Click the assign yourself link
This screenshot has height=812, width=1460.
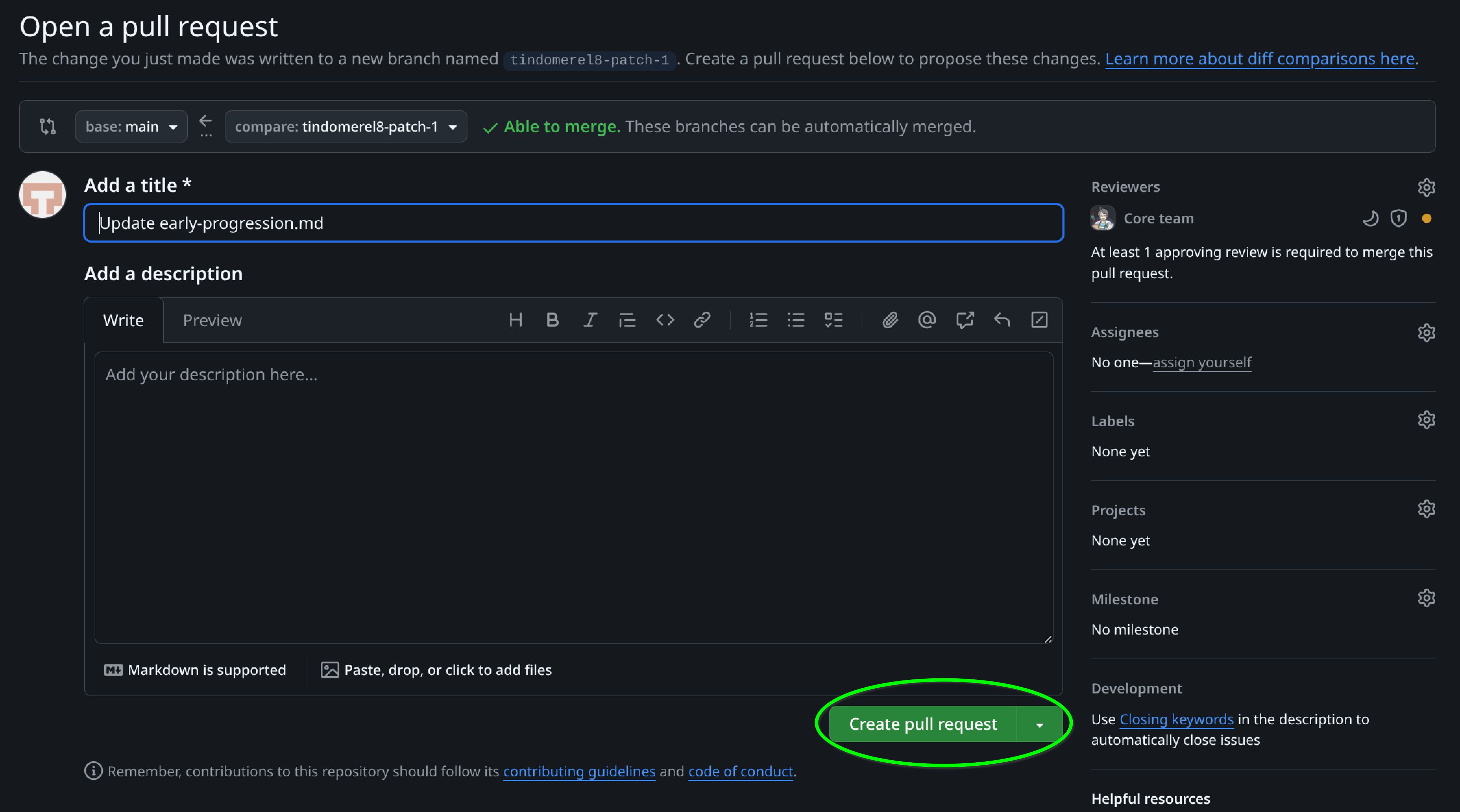coord(1202,362)
